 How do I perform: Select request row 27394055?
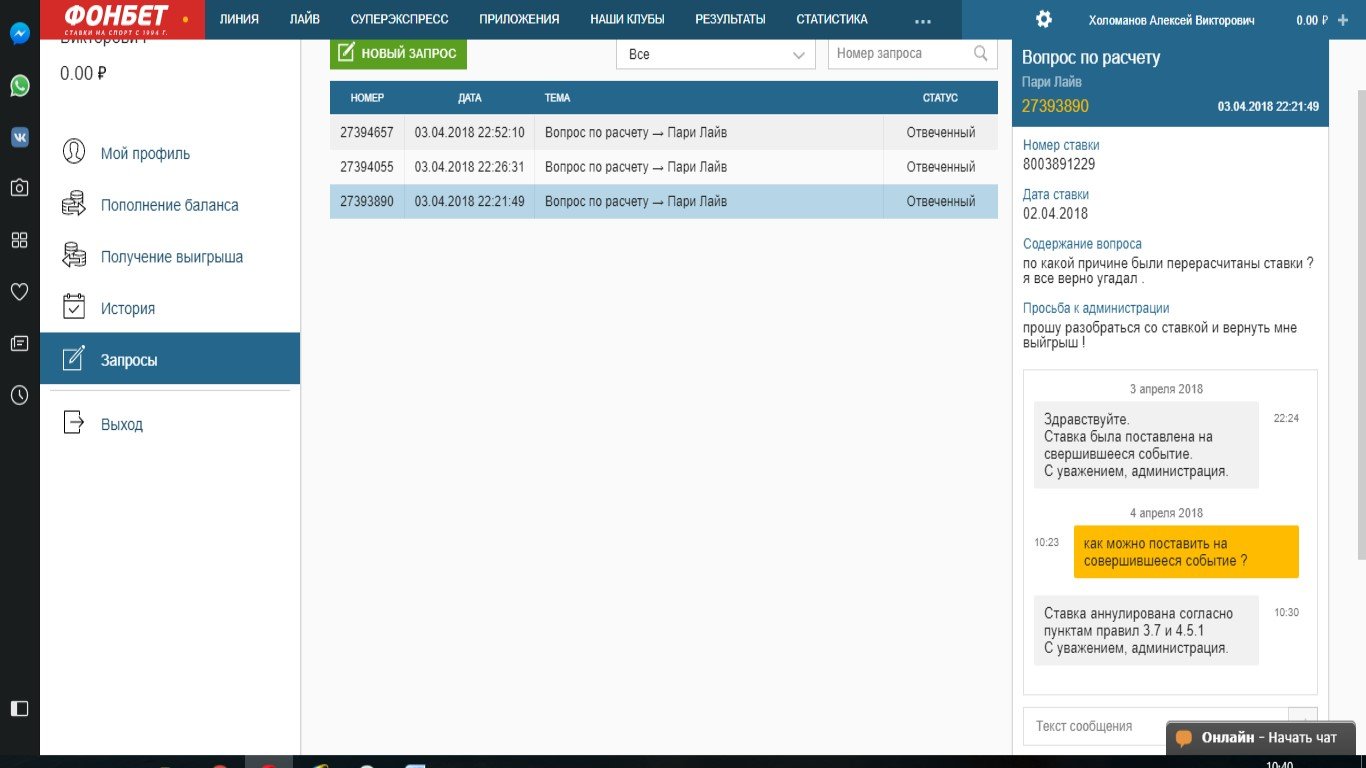(664, 167)
